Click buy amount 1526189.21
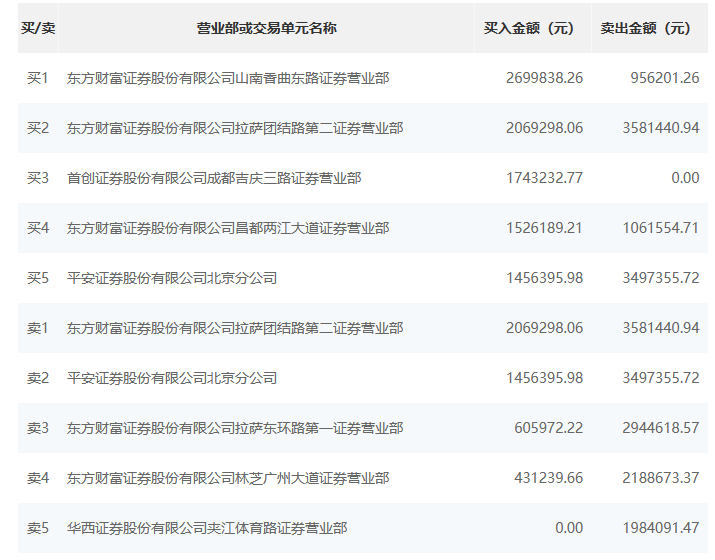This screenshot has width=715, height=560. click(544, 228)
